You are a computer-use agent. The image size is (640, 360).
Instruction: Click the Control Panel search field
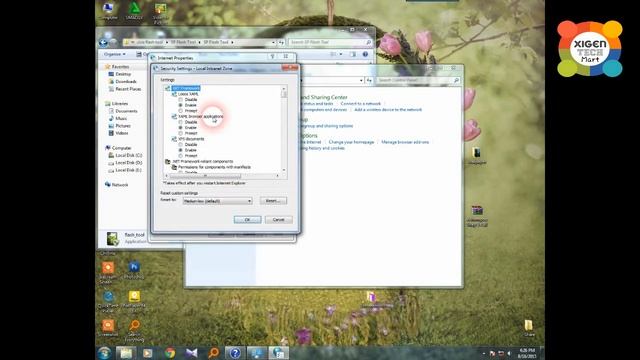418,80
